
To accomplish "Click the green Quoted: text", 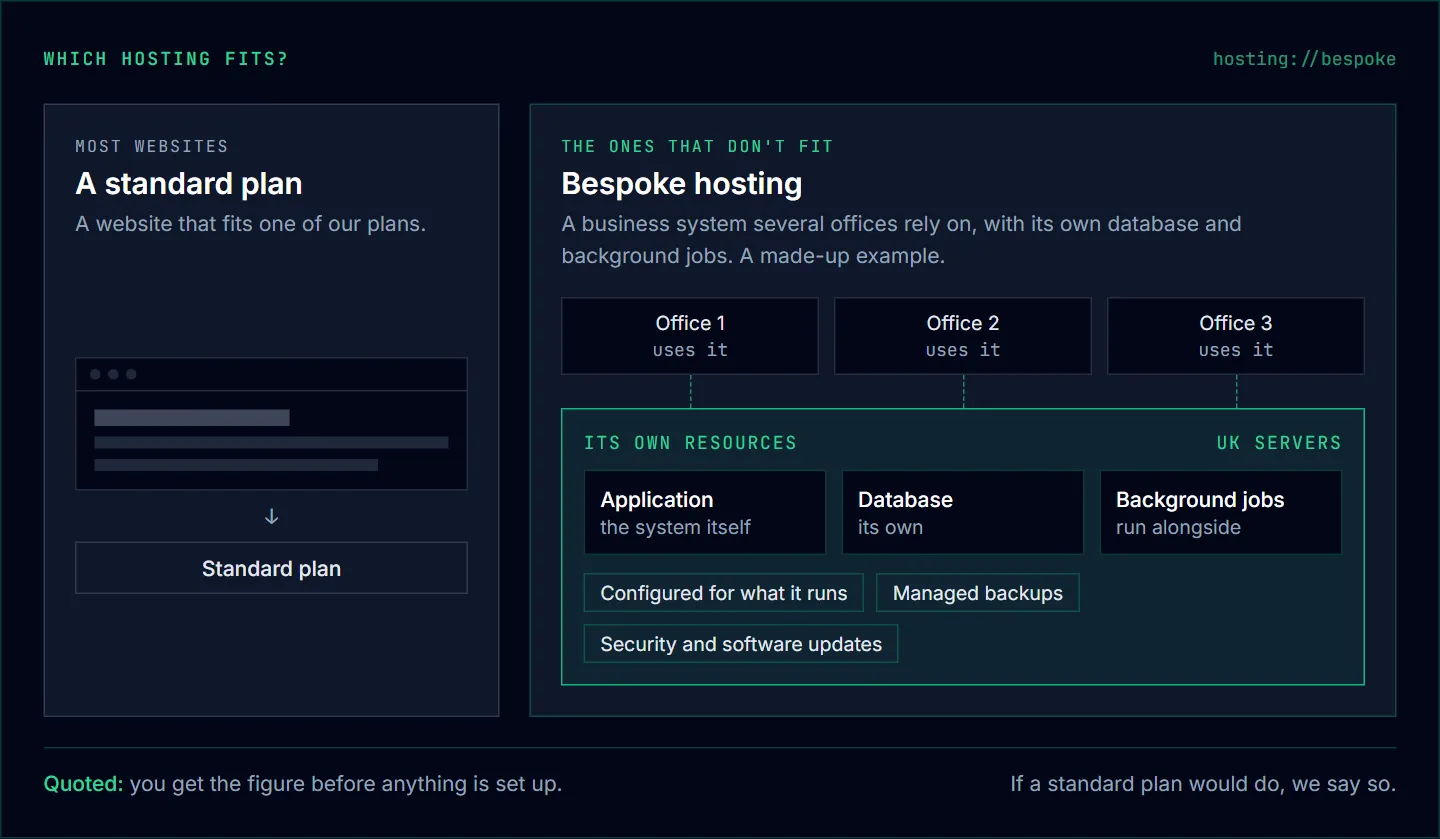I will (84, 784).
